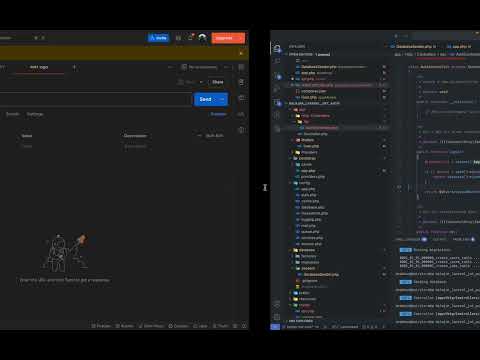
Task: Open the Postman user avatar menu
Action: point(202,38)
